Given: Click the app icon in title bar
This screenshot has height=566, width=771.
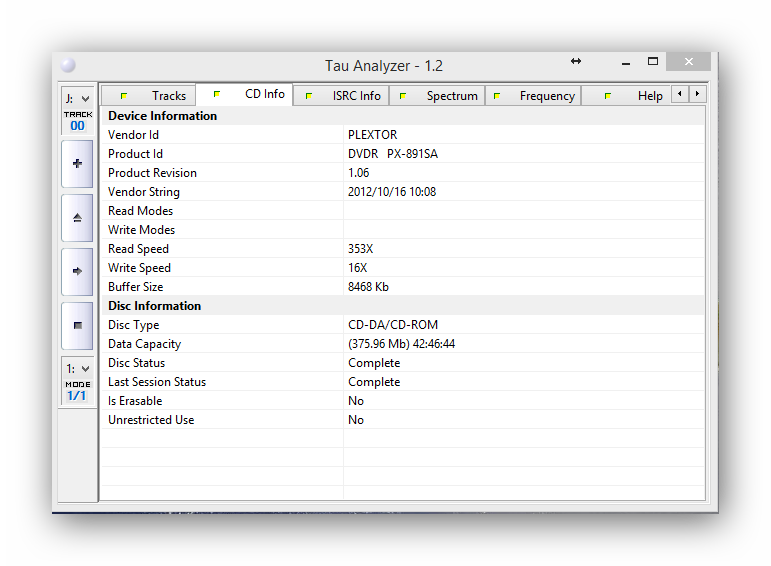Looking at the screenshot, I should point(67,66).
